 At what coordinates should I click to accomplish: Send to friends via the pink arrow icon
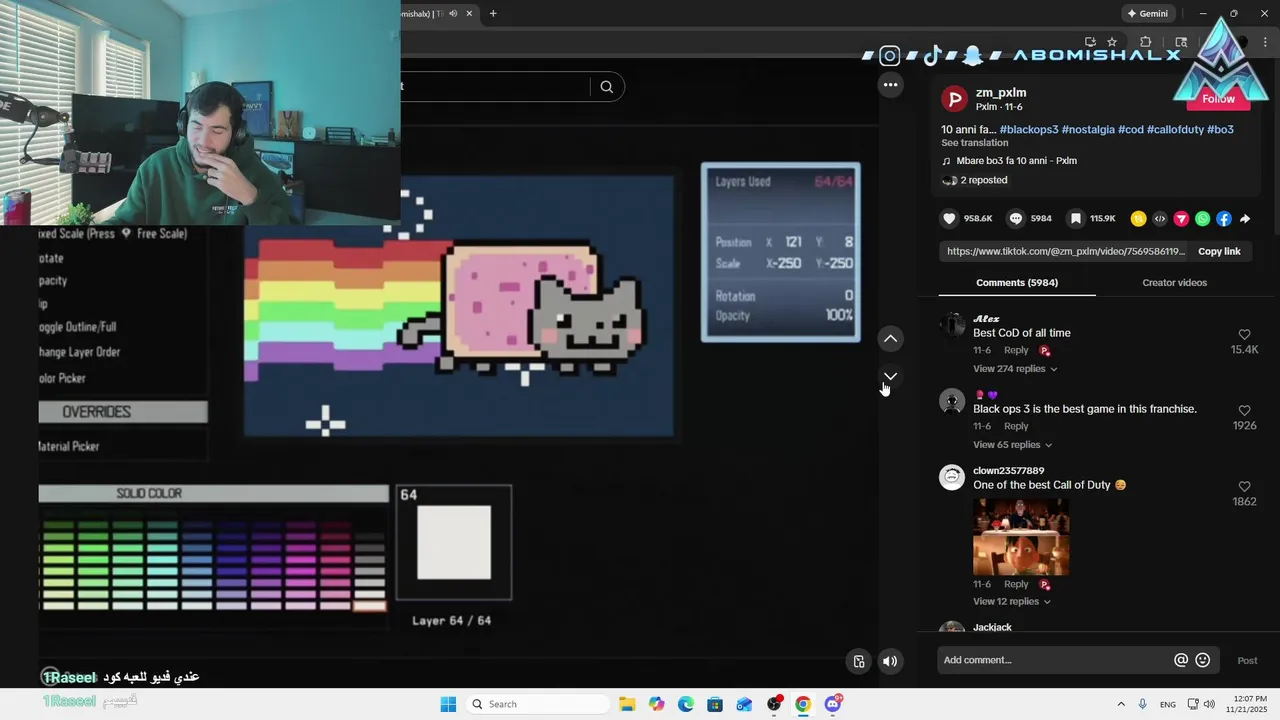1181,219
